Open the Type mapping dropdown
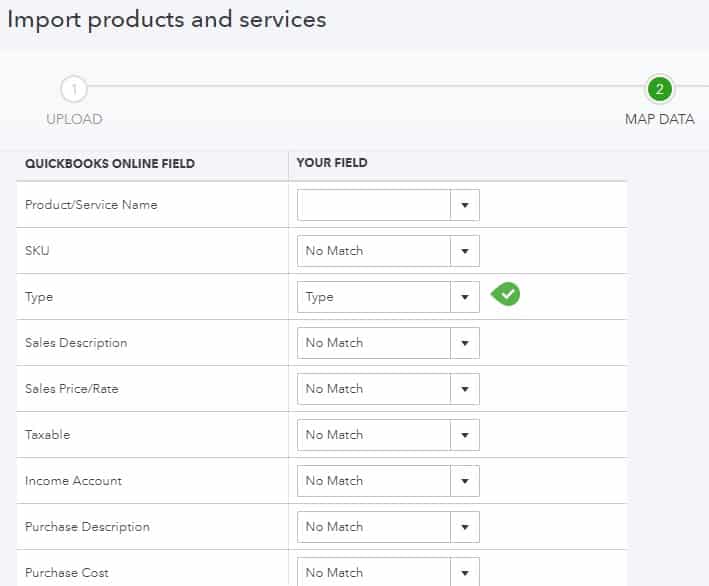Image resolution: width=709 pixels, height=586 pixels. click(465, 297)
